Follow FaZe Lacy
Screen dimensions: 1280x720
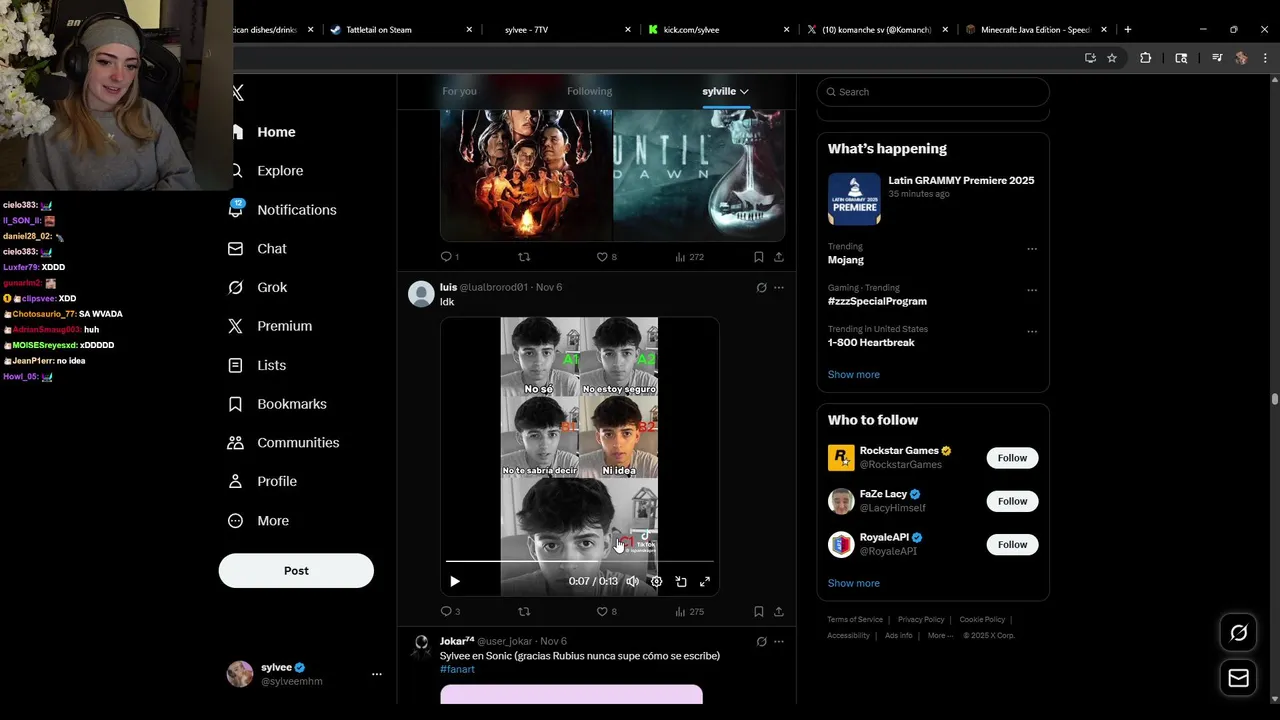click(1012, 501)
